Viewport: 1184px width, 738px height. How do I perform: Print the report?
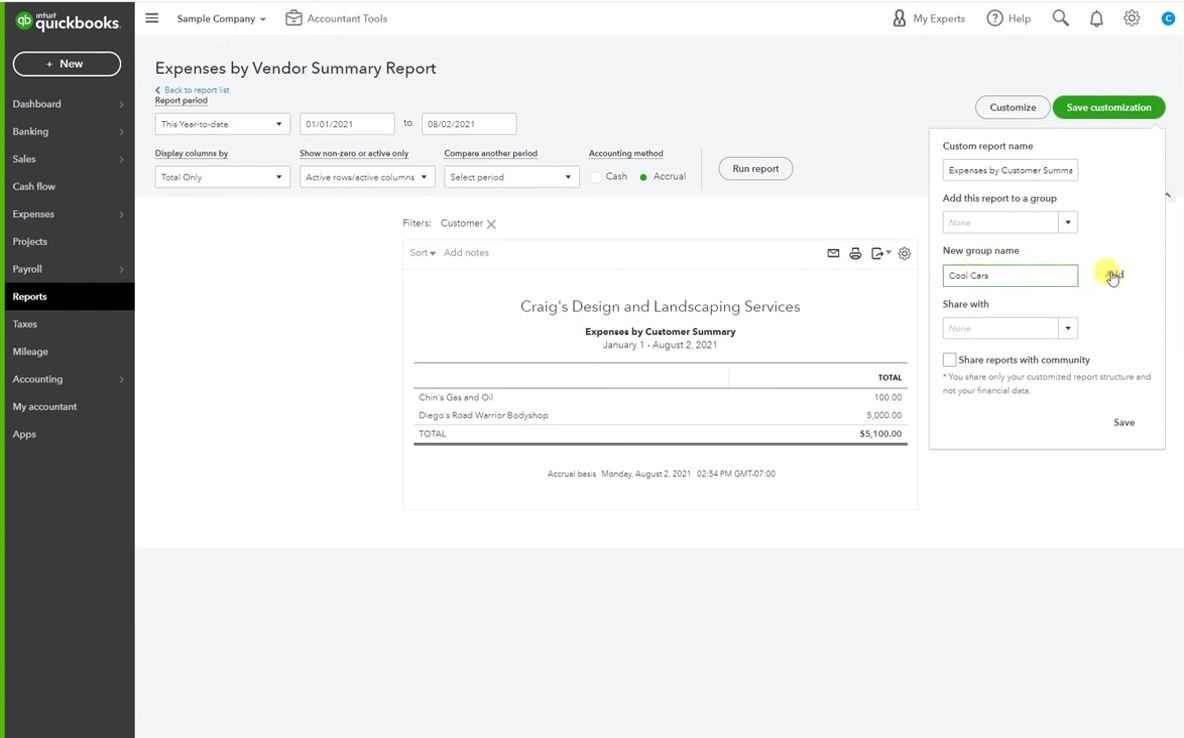click(855, 253)
